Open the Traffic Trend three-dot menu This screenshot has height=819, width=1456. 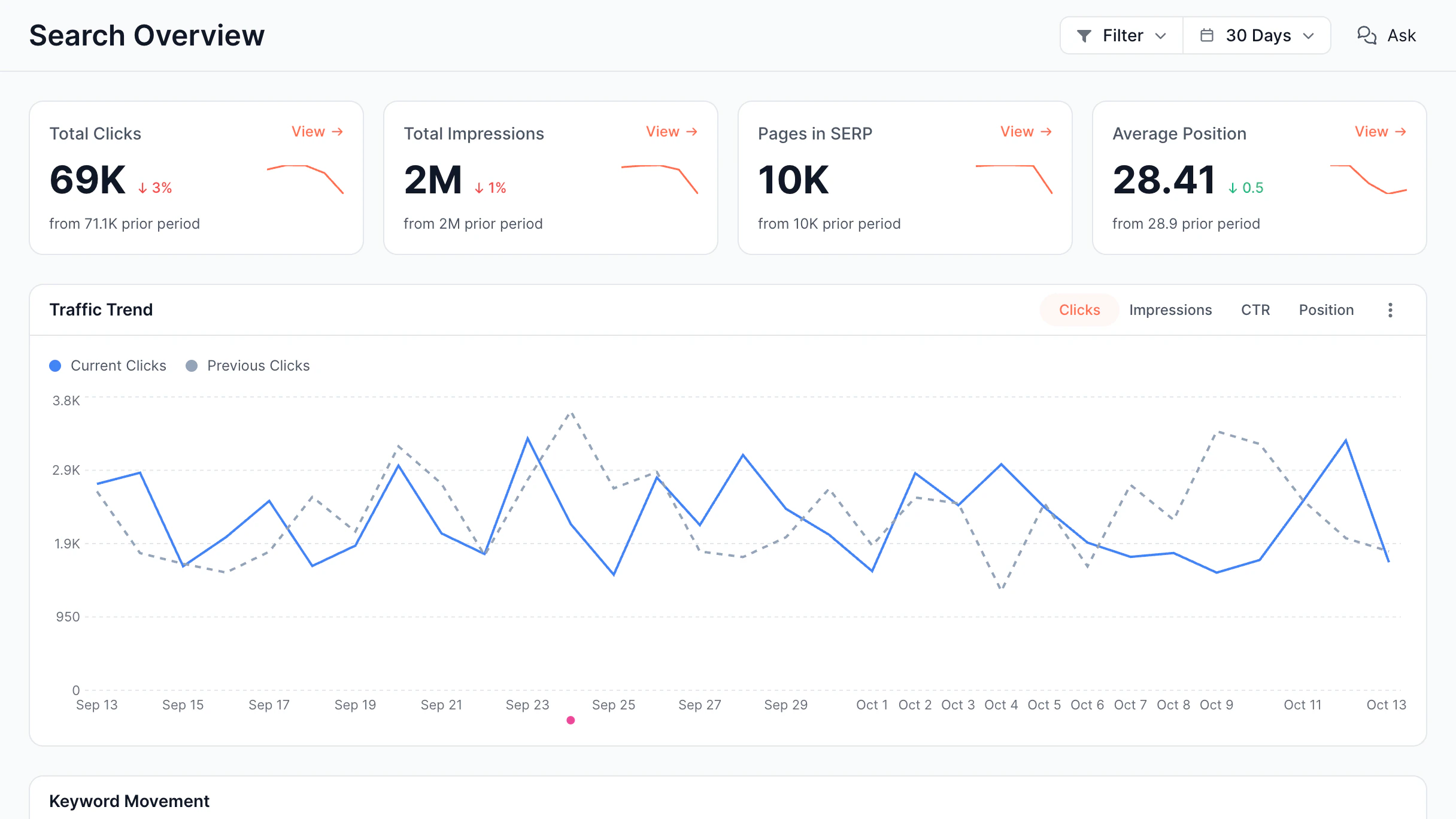pyautogui.click(x=1390, y=310)
